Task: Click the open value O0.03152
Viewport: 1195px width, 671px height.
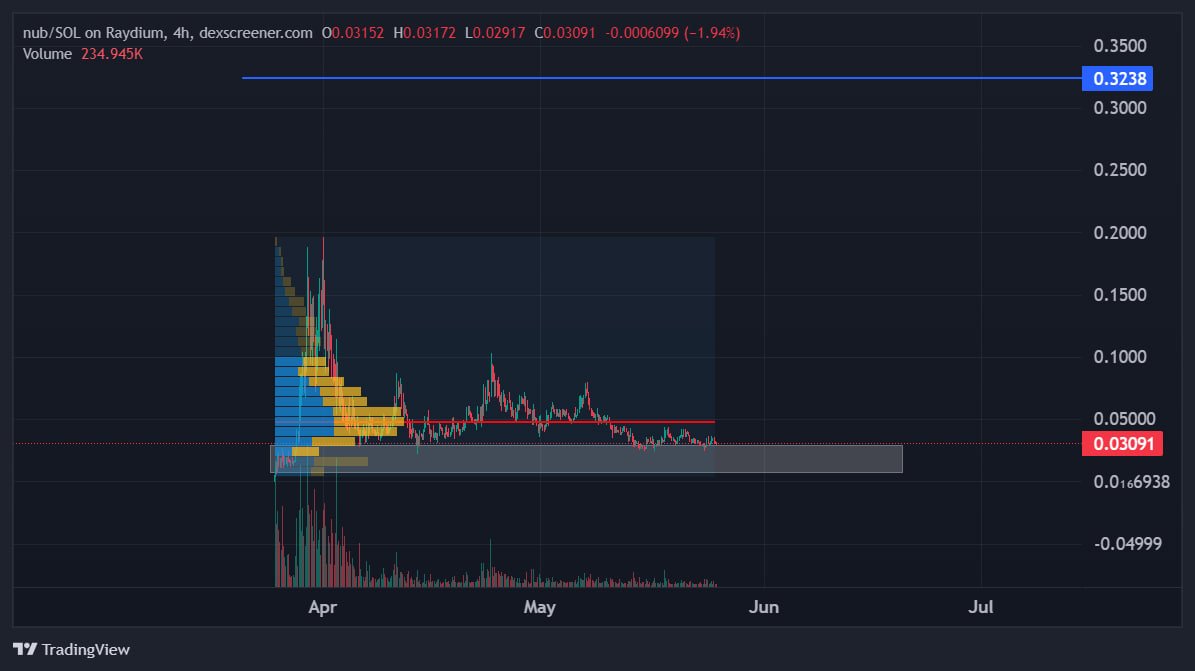Action: pos(353,33)
